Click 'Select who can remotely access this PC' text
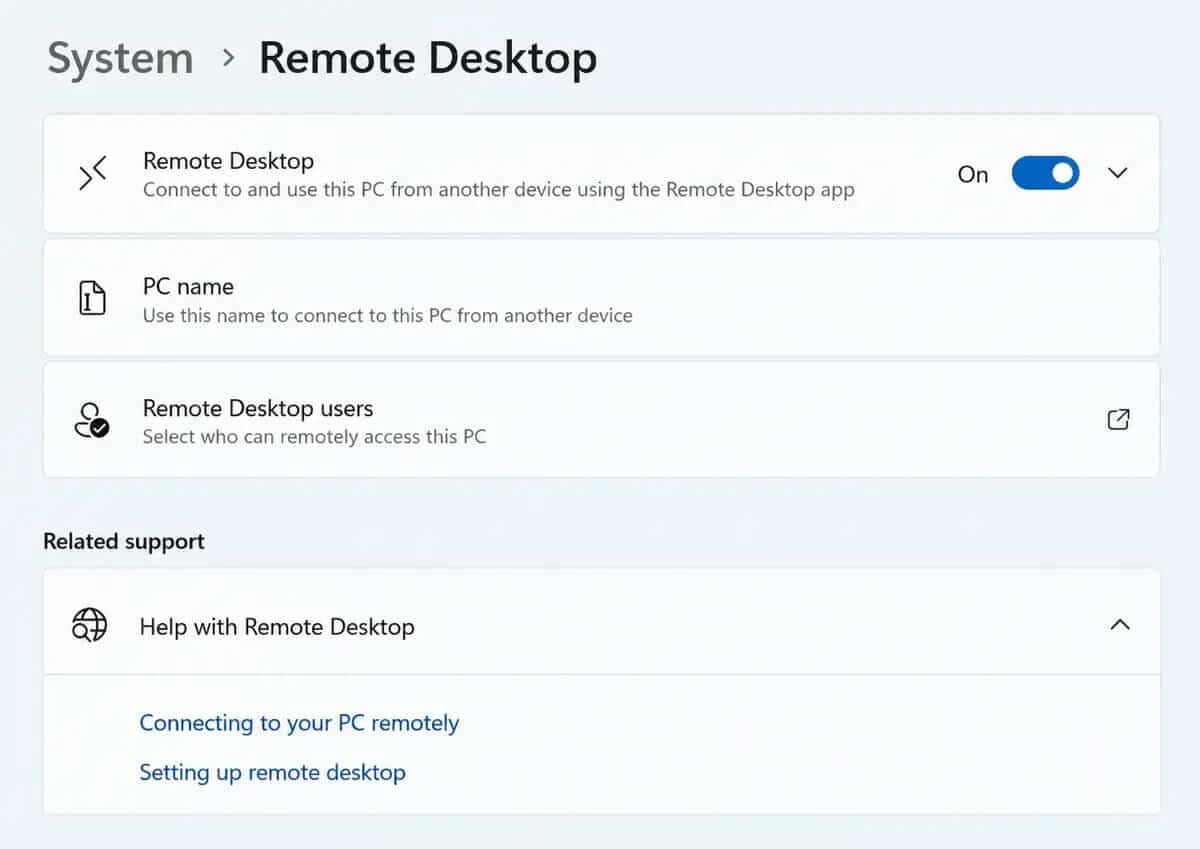 coord(314,436)
